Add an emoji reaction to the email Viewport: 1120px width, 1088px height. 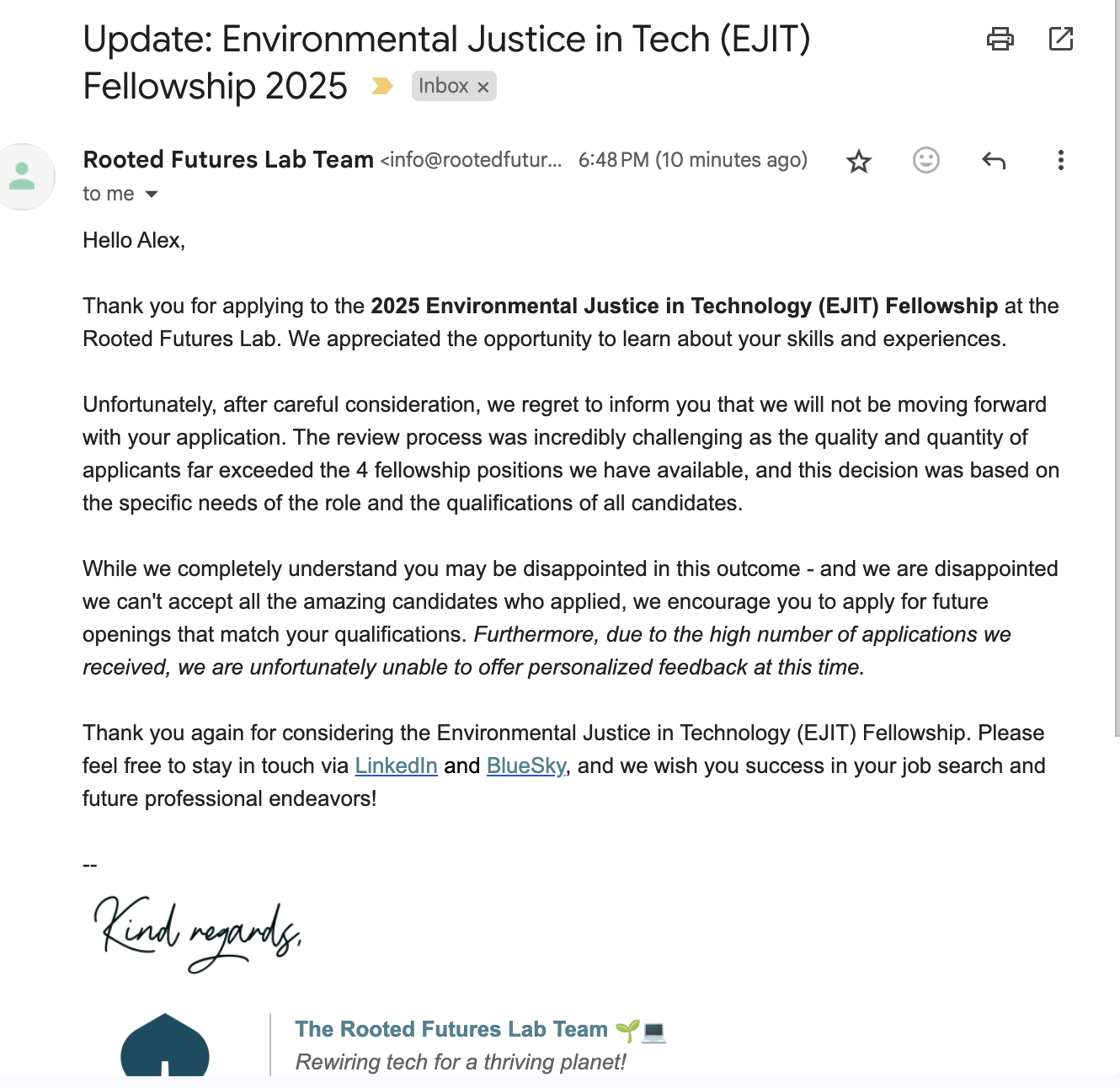pos(926,160)
